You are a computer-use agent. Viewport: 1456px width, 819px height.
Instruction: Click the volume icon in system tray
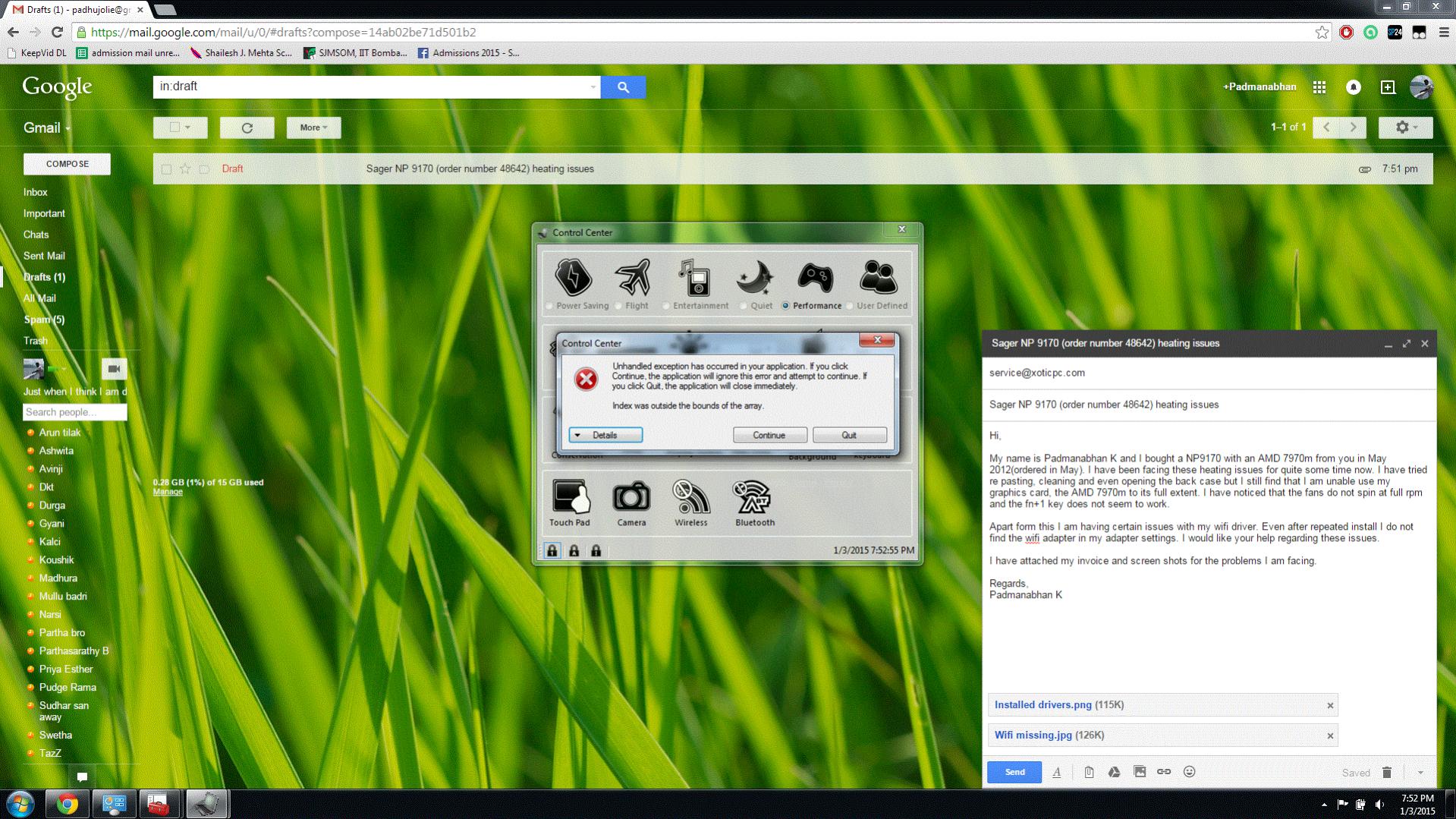[x=1379, y=805]
